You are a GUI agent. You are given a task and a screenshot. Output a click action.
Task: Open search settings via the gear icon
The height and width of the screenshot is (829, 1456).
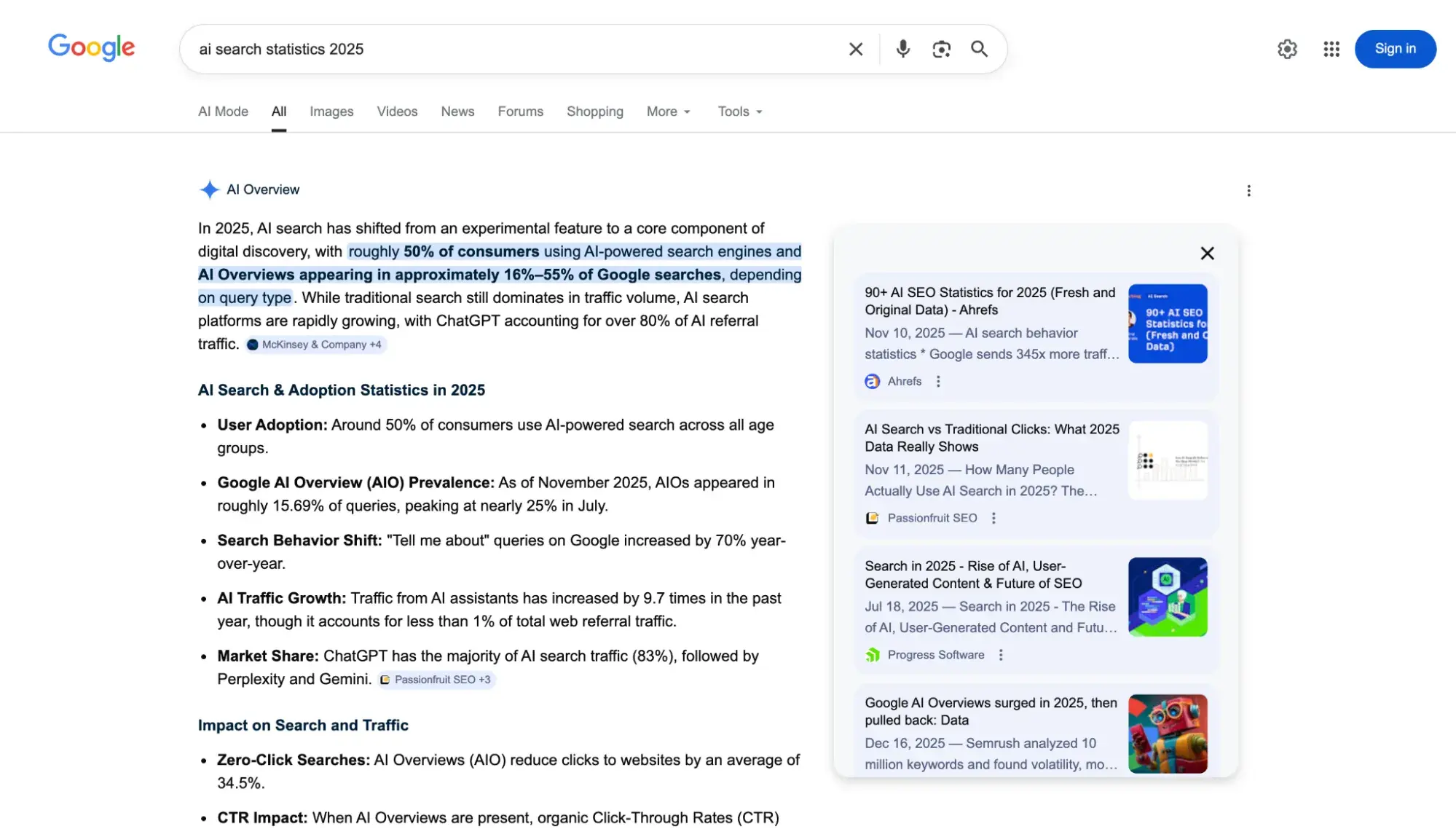click(x=1287, y=49)
